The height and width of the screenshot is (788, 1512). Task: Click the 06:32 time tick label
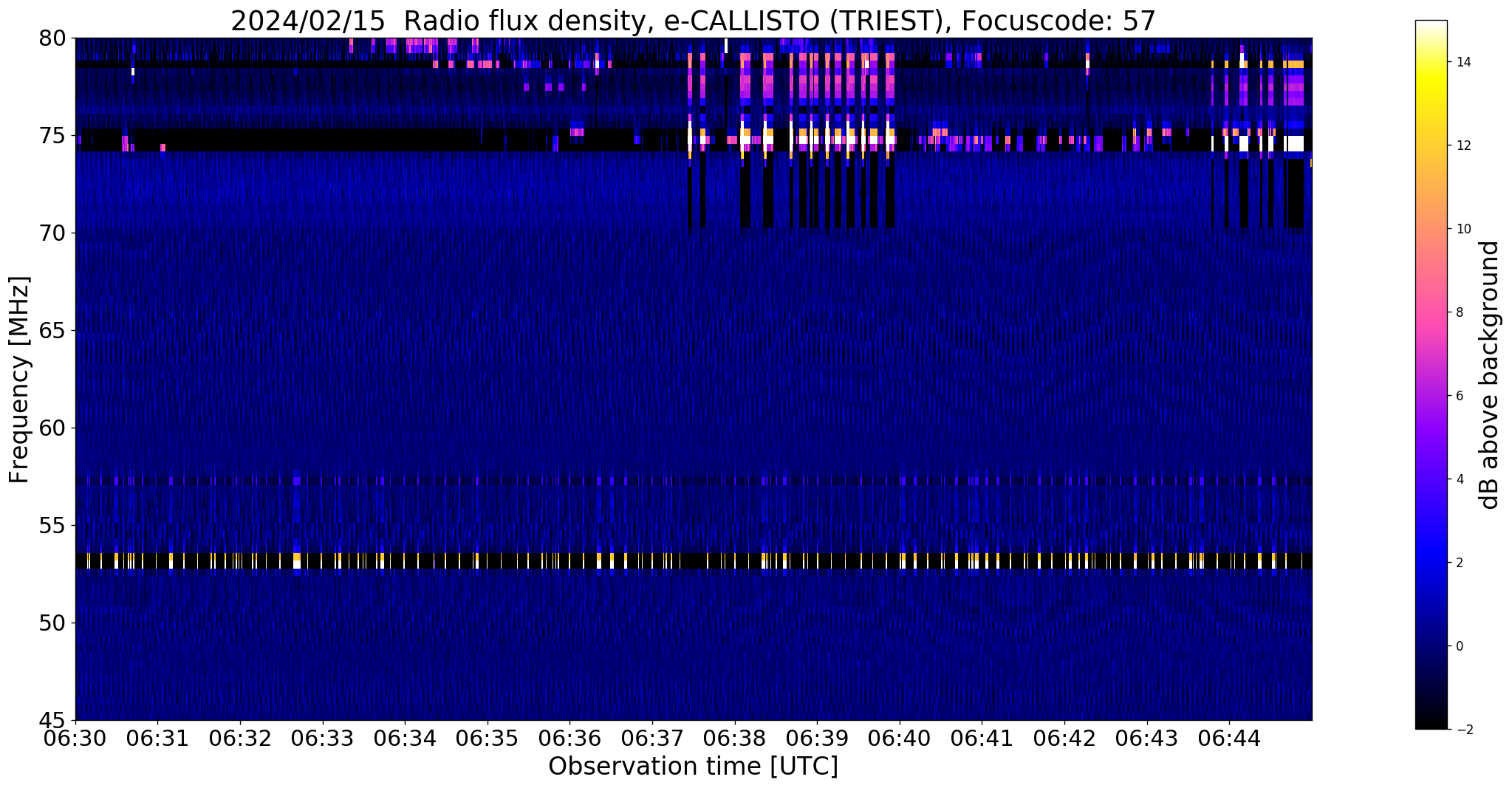240,739
